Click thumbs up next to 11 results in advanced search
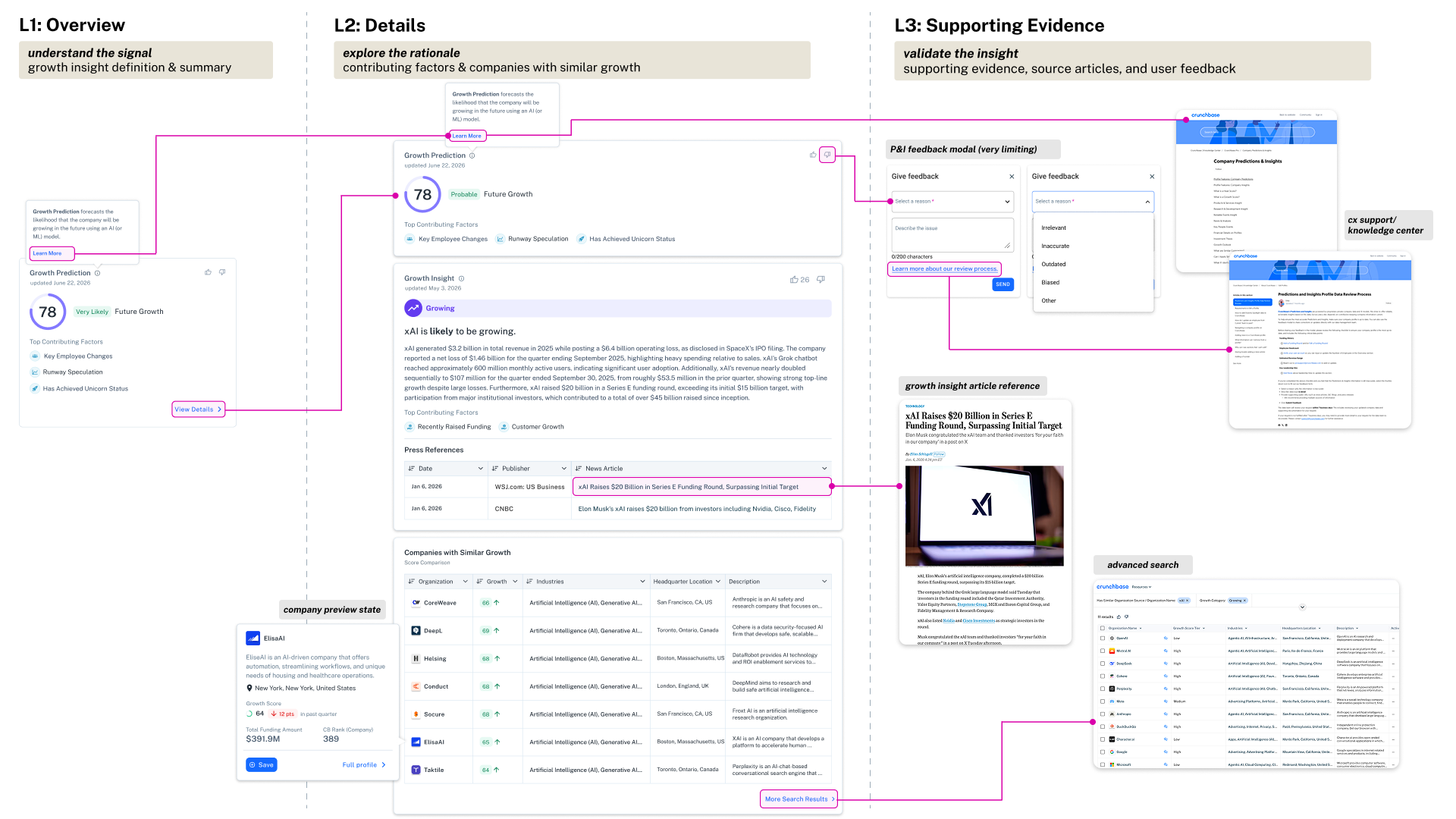This screenshot has height=819, width=1456. pos(1119,617)
